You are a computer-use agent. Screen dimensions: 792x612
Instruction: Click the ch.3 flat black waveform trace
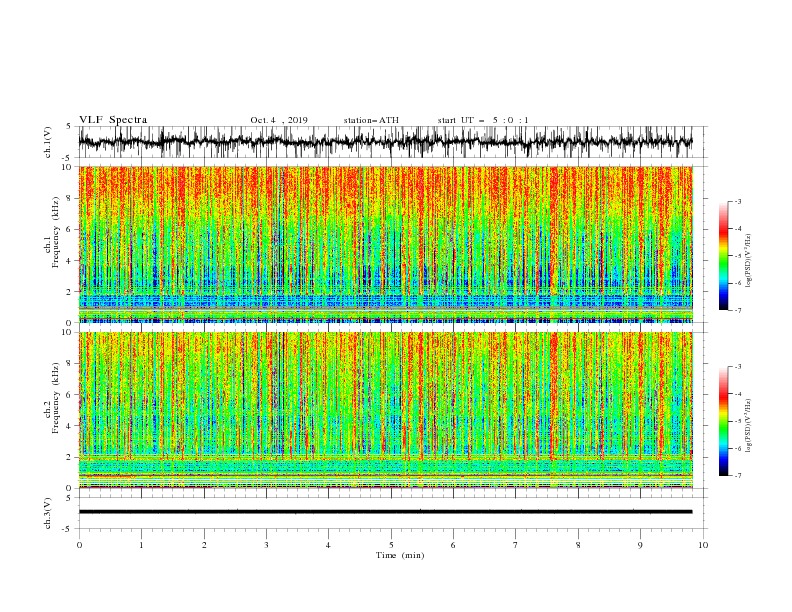[x=385, y=512]
